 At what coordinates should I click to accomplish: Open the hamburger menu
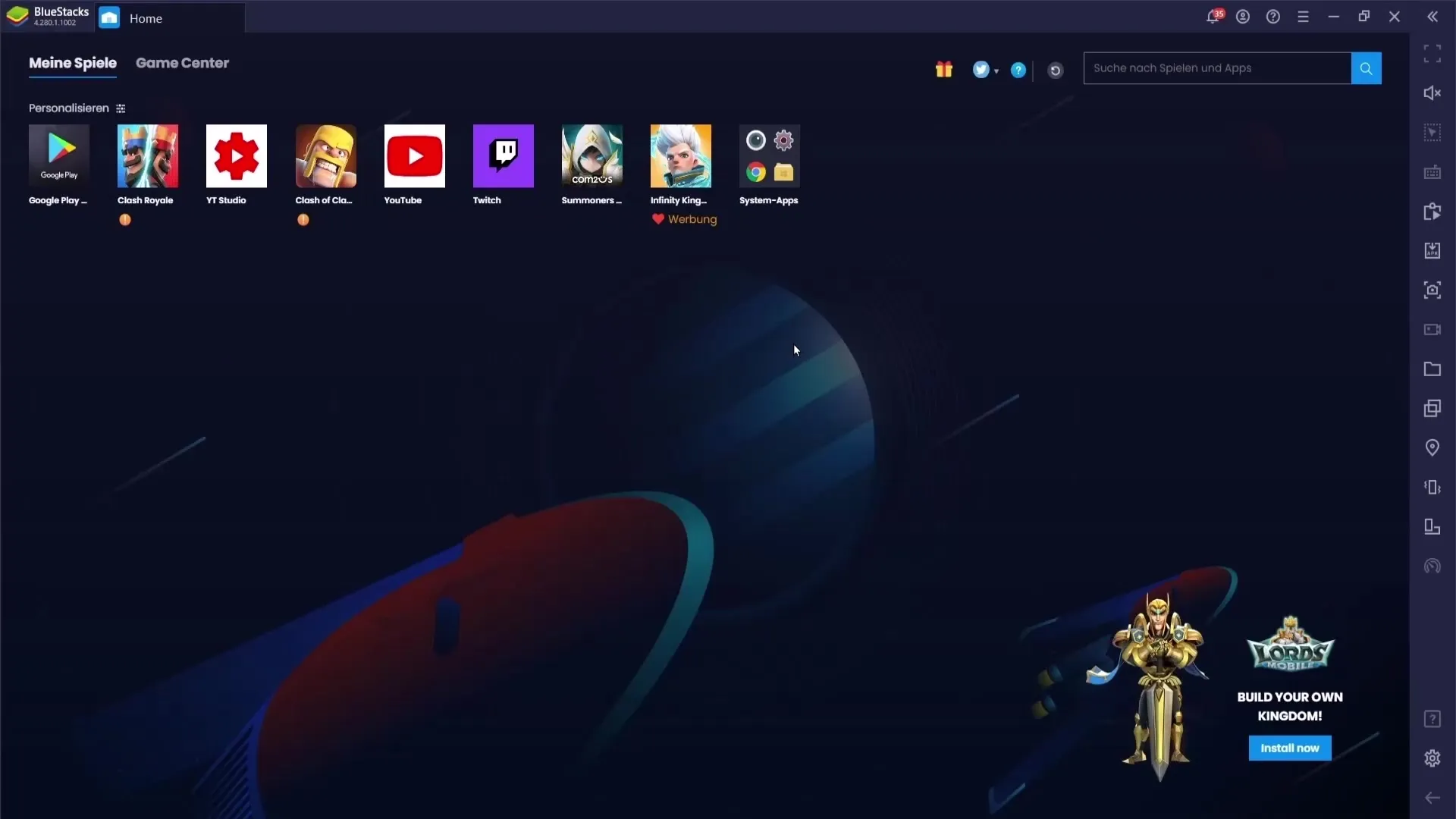1303,17
